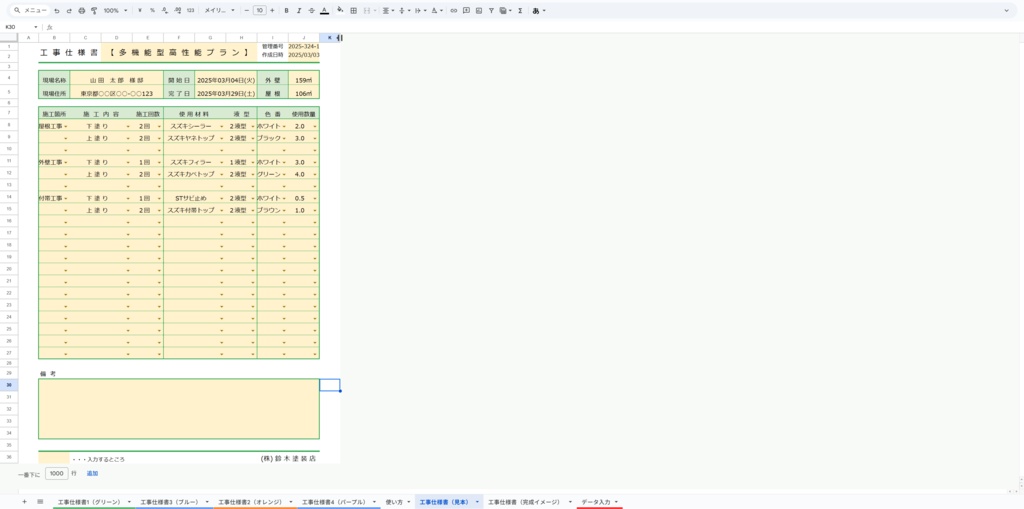The height and width of the screenshot is (509, 1024).
Task: Open the 100% zoom dropdown
Action: pyautogui.click(x=116, y=10)
